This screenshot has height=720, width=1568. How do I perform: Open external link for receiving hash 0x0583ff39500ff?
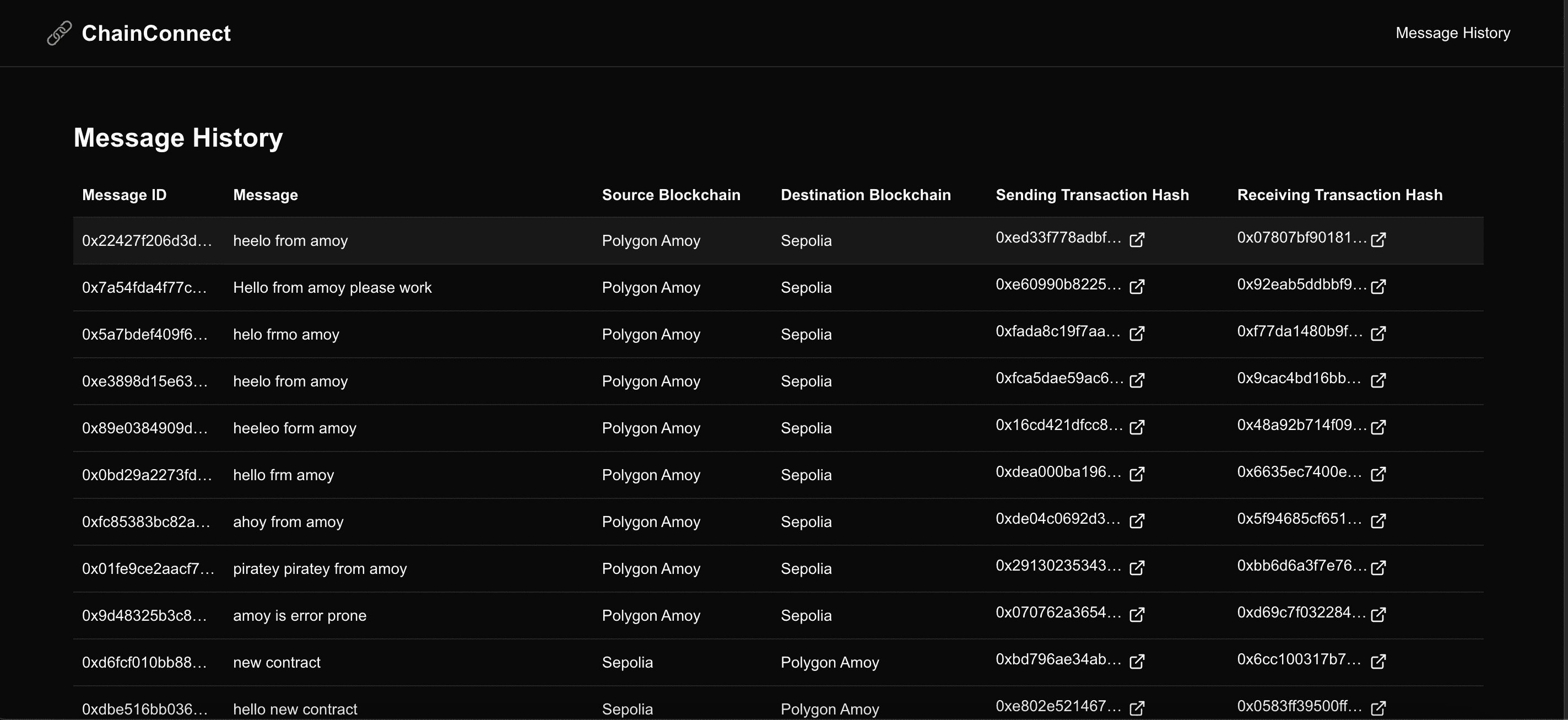pos(1378,708)
